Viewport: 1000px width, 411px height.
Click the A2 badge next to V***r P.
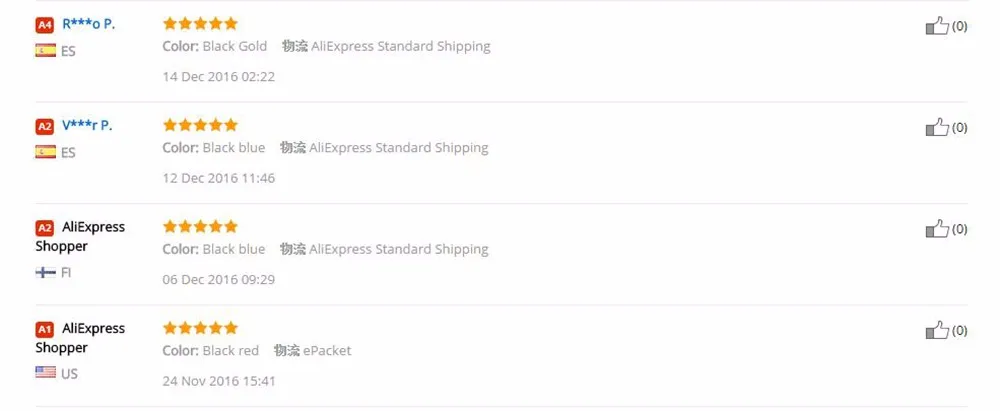coord(45,127)
